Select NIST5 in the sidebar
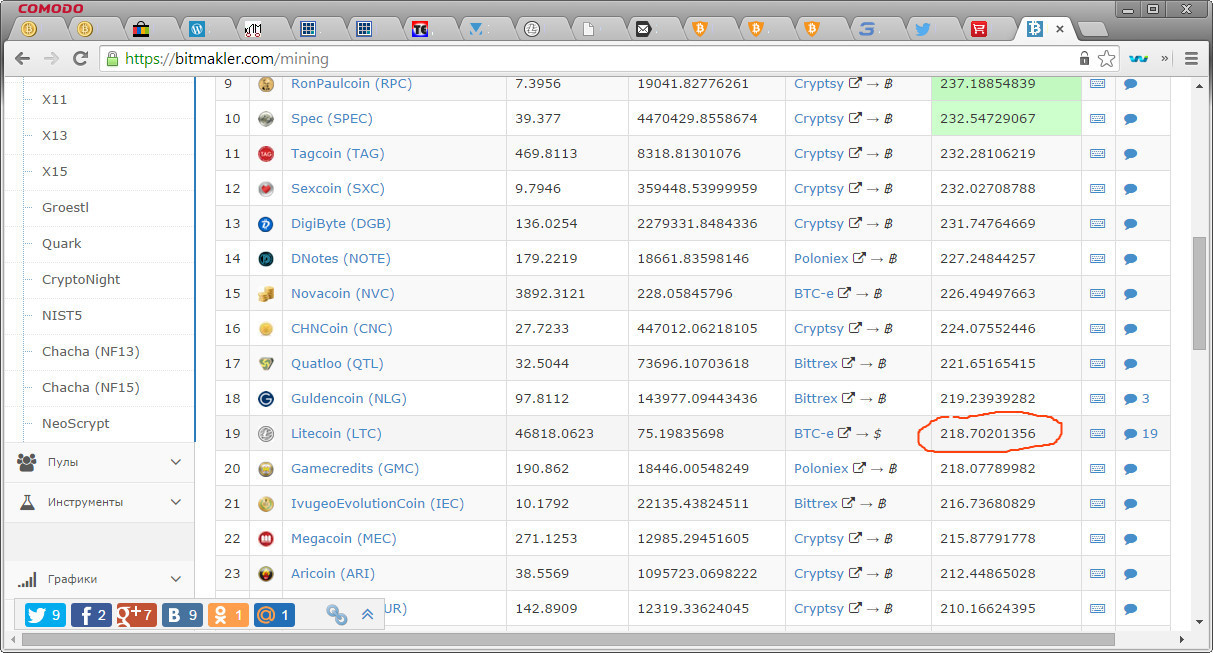 62,316
